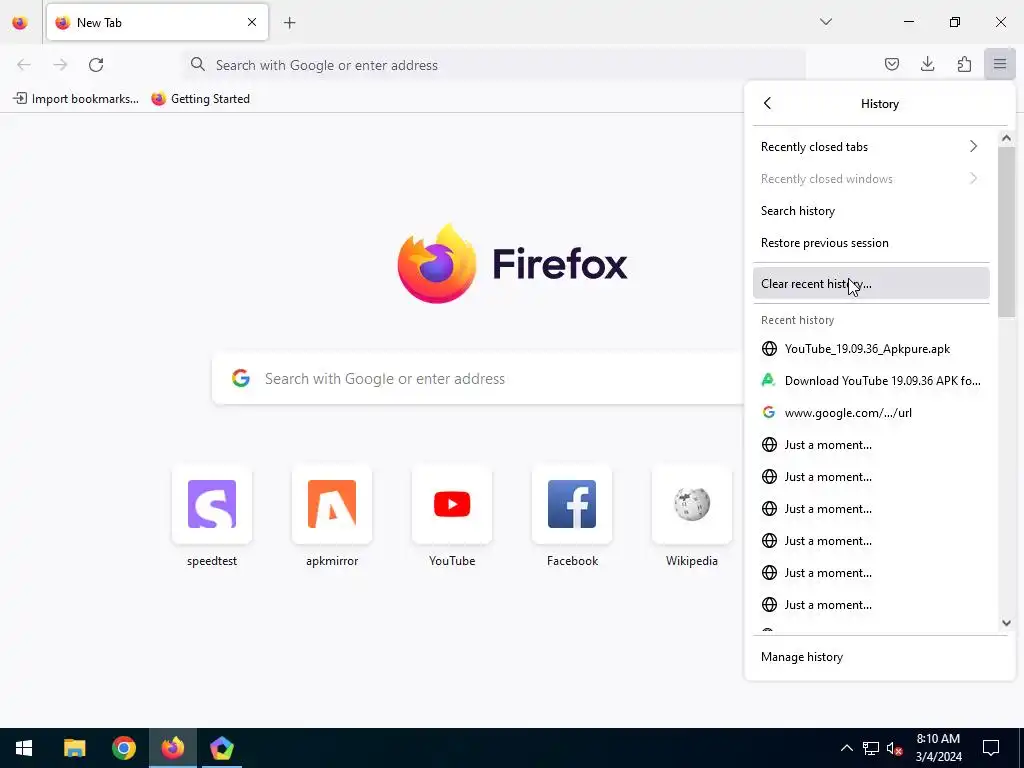This screenshot has height=768, width=1024.
Task: Open the Windows Start menu
Action: [x=24, y=748]
